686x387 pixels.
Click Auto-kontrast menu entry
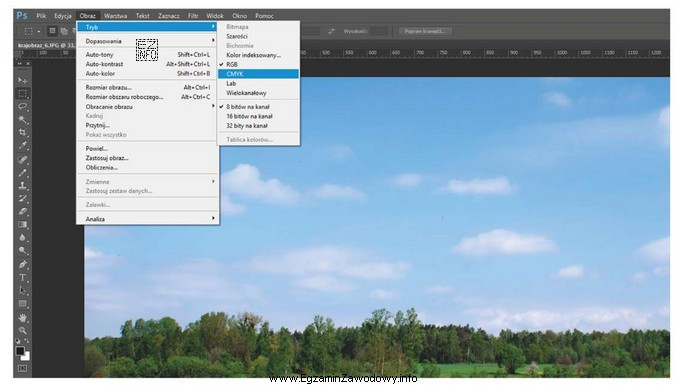coord(147,64)
